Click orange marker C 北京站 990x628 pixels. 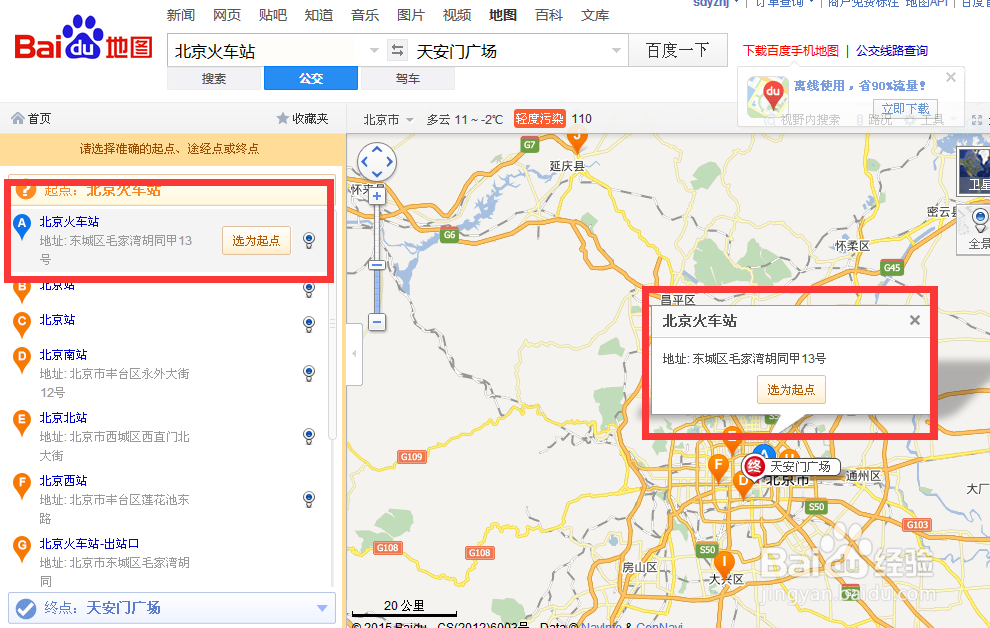pyautogui.click(x=22, y=324)
